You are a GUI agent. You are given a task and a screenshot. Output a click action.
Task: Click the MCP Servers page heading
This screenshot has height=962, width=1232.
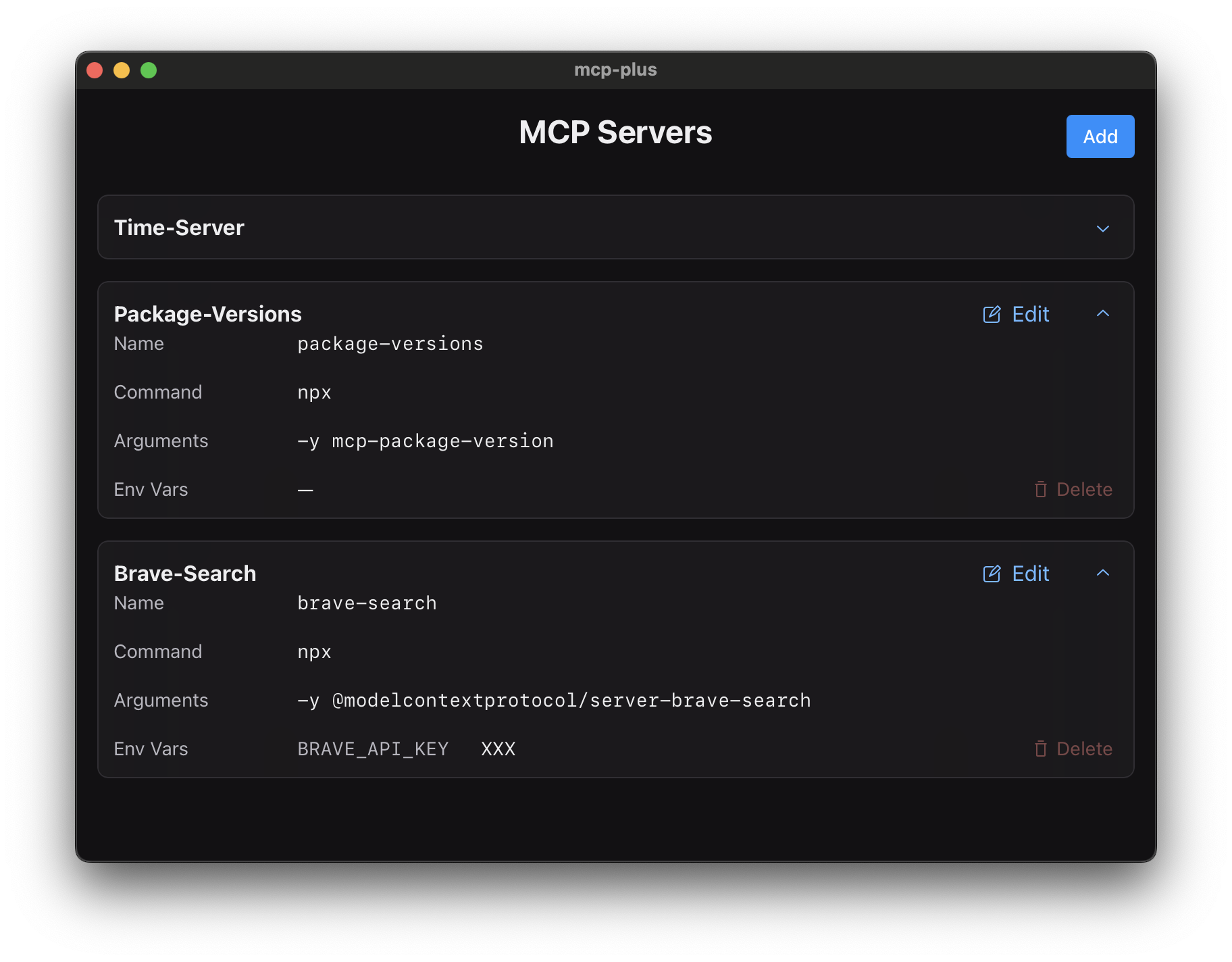615,132
